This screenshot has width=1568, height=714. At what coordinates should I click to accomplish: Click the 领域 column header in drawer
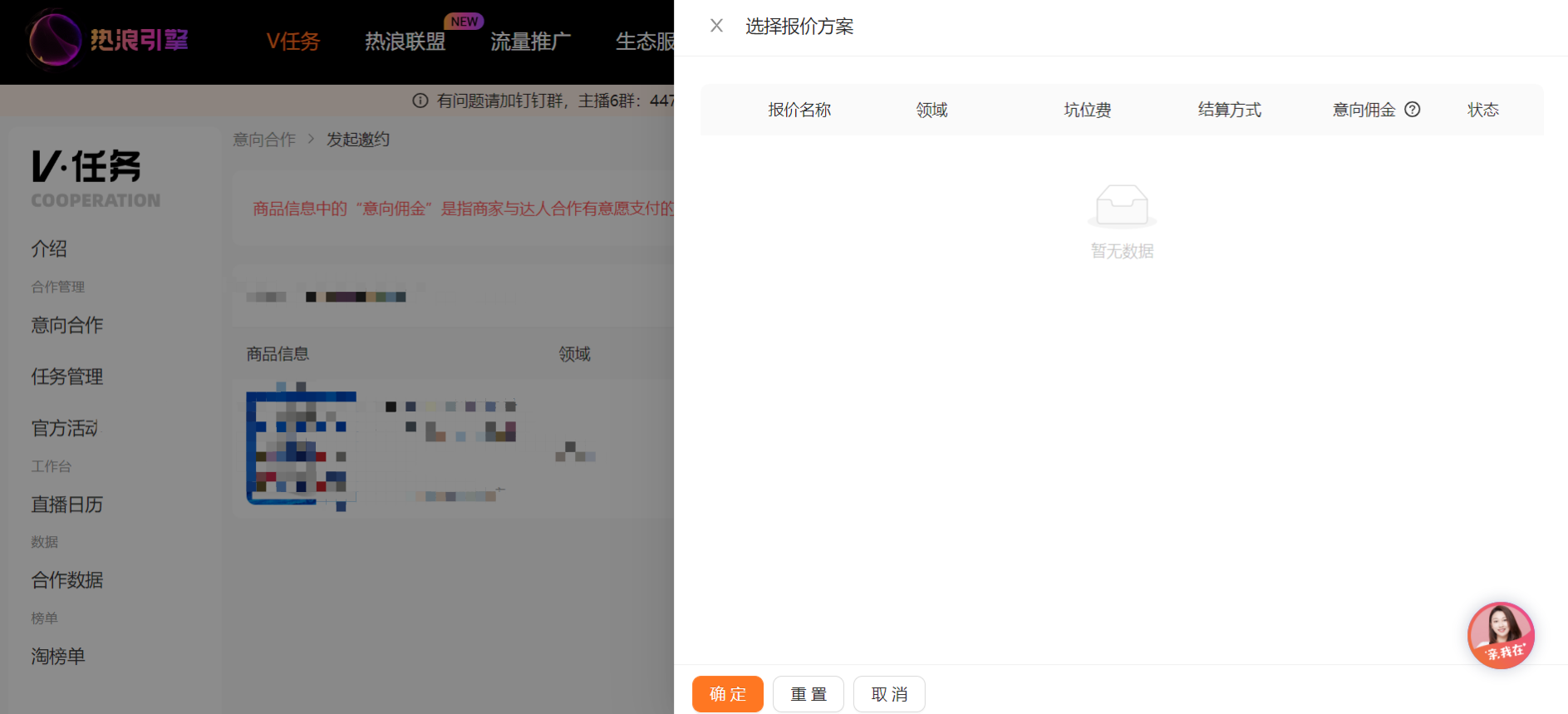click(x=932, y=110)
